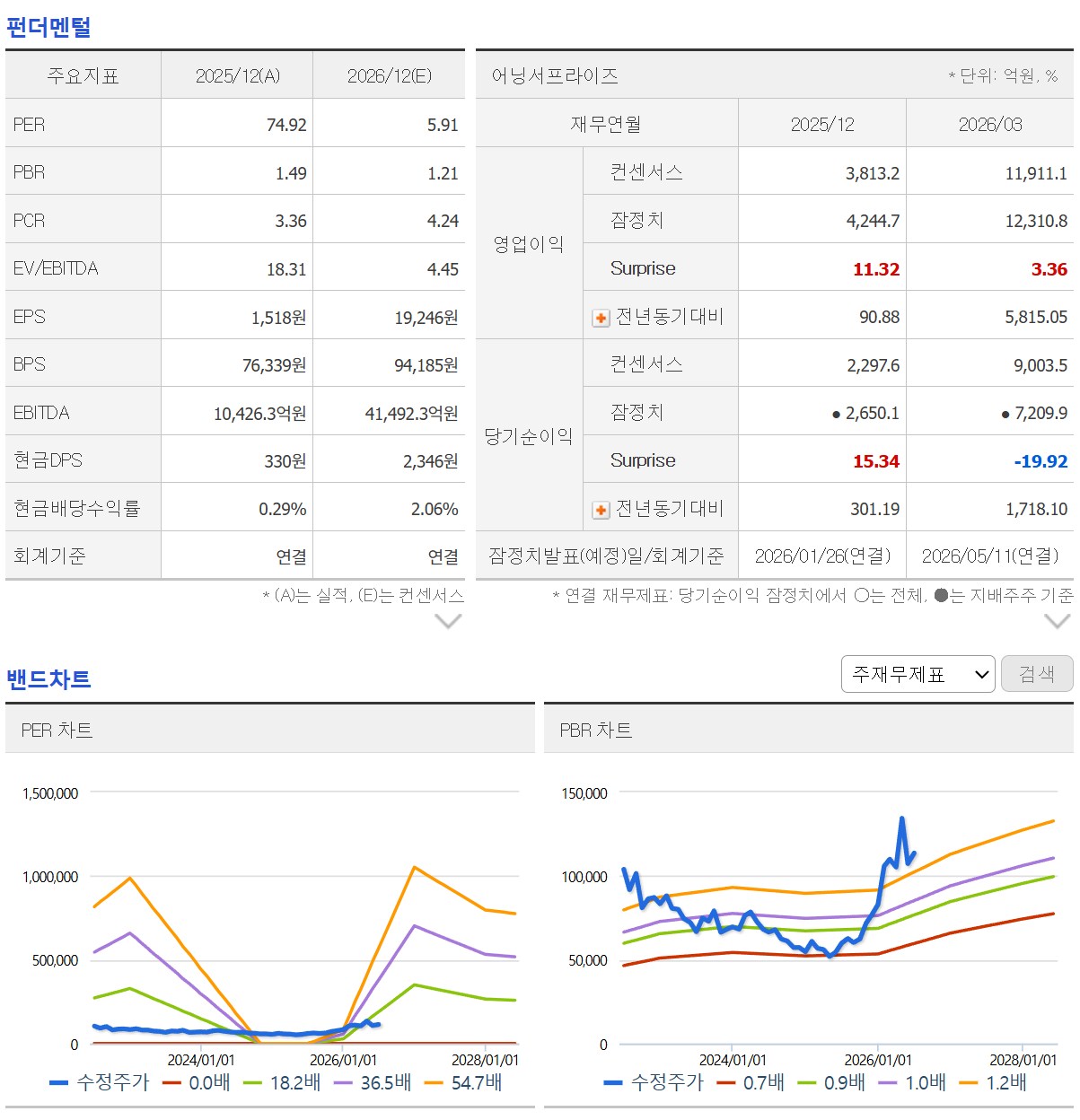Image resolution: width=1080 pixels, height=1120 pixels.
Task: Click the 어닝서프라이즈 table header
Action: (555, 76)
